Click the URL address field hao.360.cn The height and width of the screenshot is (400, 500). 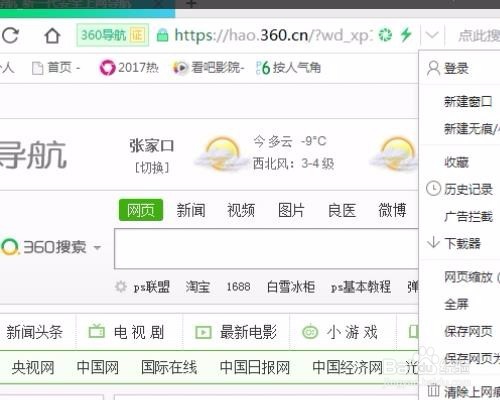pyautogui.click(x=272, y=35)
